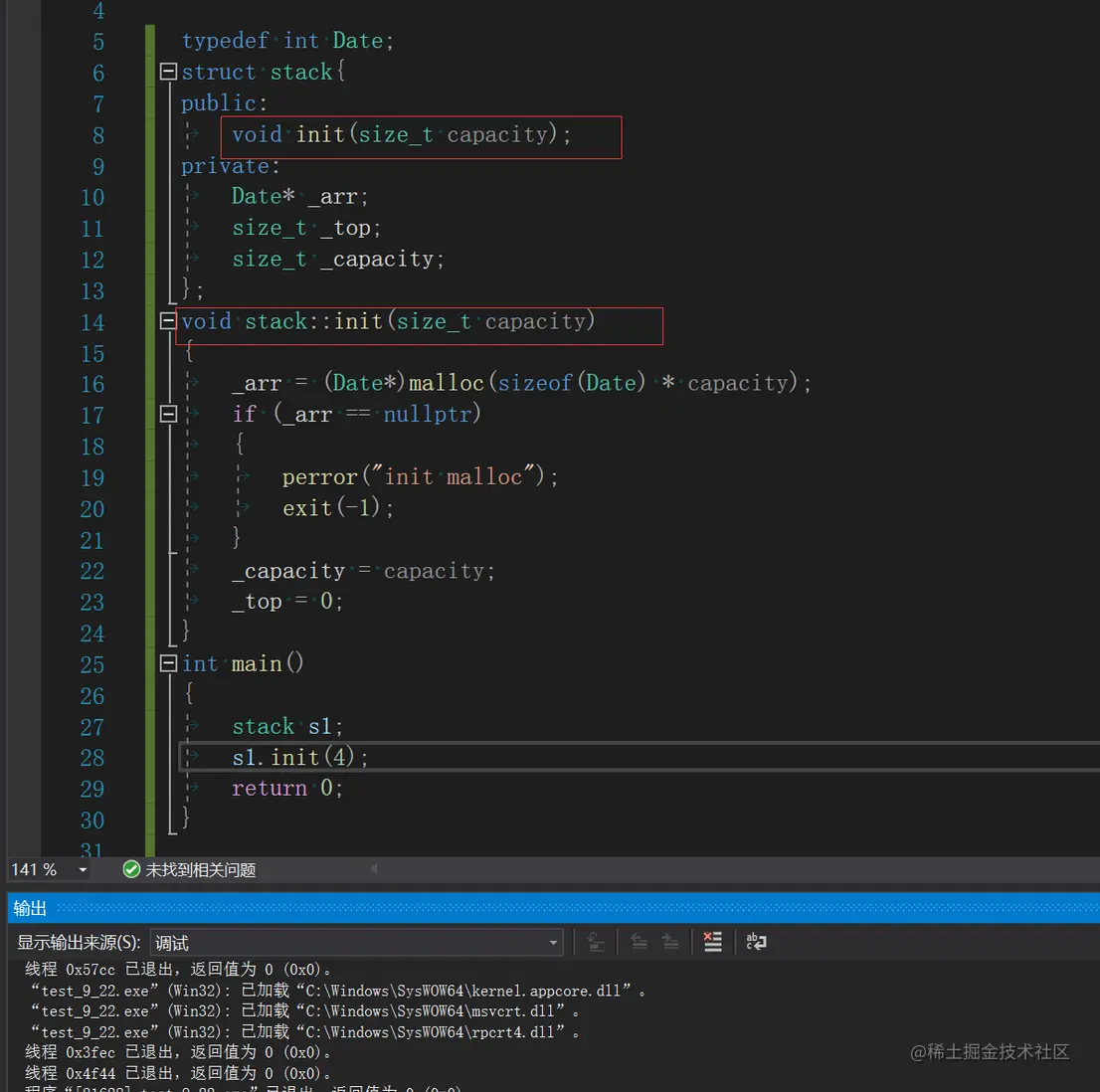
Task: Click the Clear All output icon
Action: coord(712,942)
